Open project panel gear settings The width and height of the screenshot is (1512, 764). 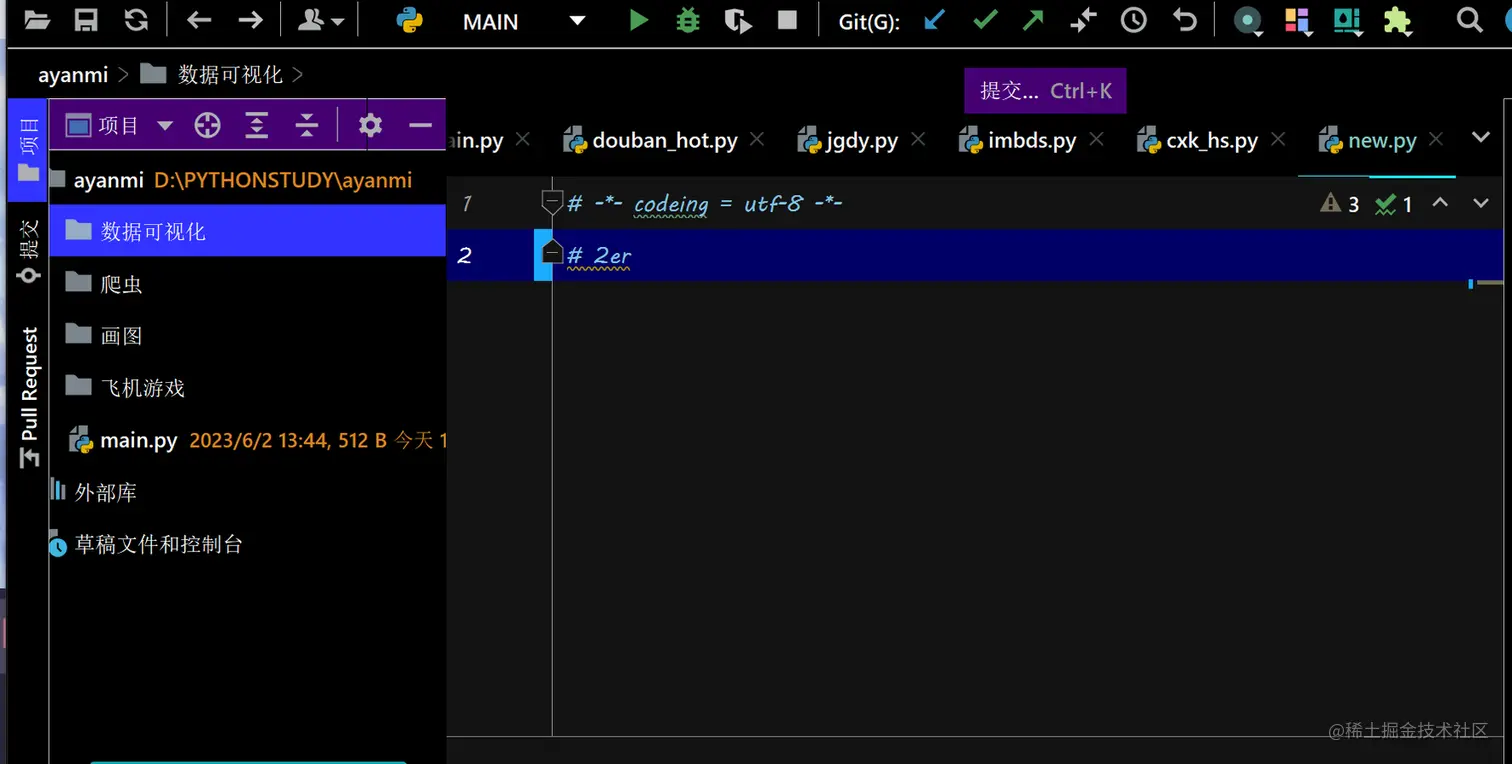pos(371,125)
